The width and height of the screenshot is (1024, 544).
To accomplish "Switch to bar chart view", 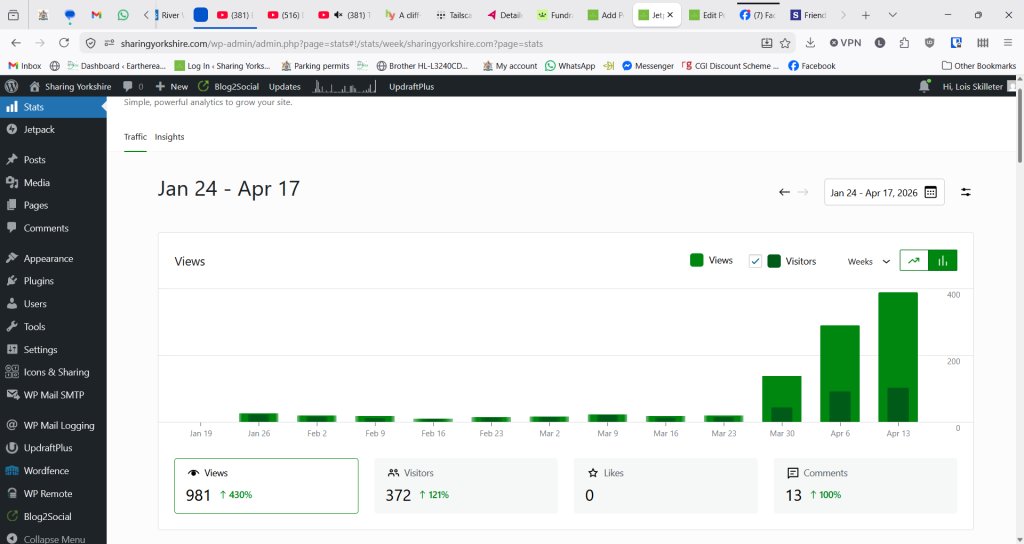I will 943,261.
